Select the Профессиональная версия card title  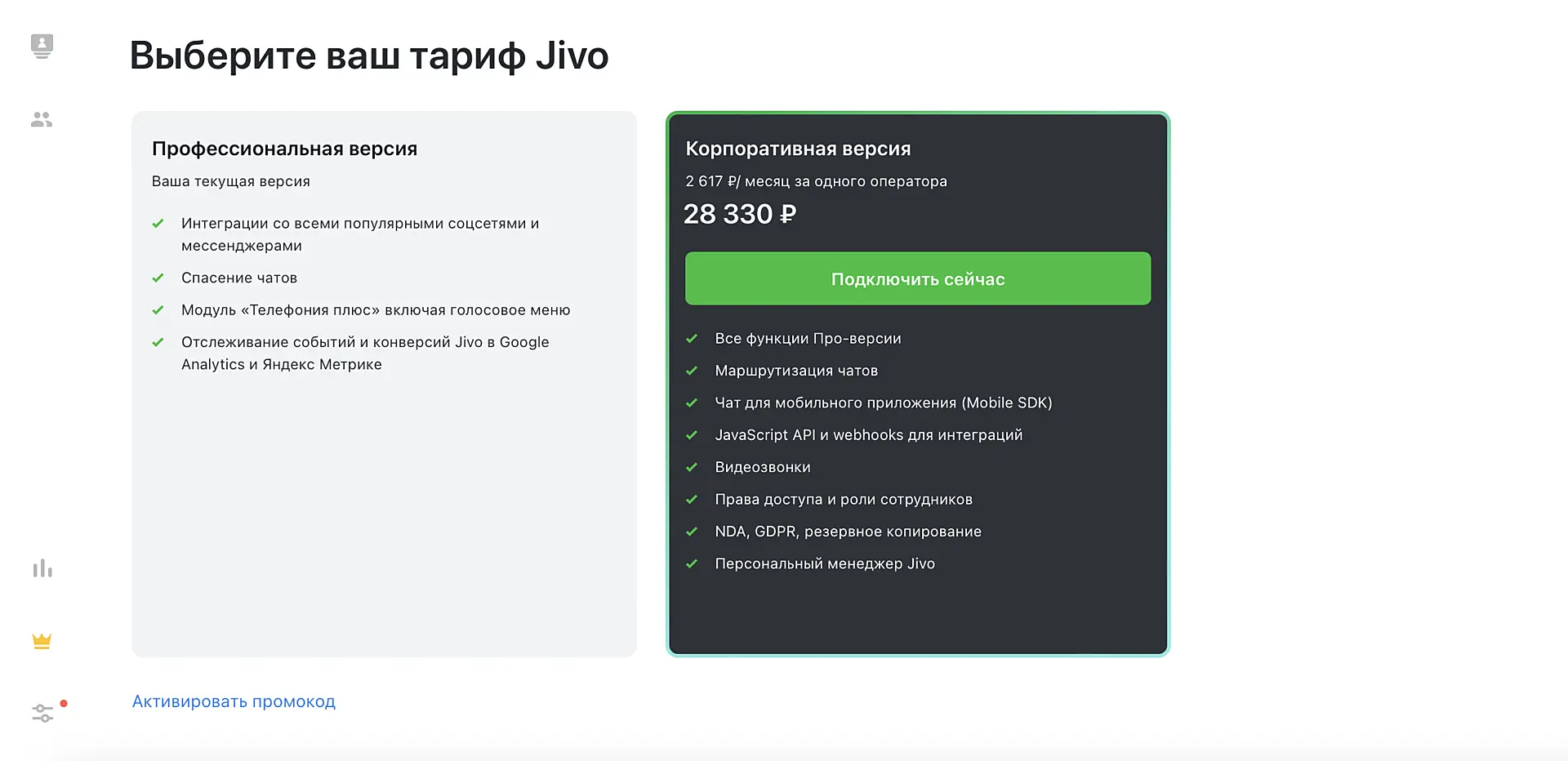tap(284, 149)
